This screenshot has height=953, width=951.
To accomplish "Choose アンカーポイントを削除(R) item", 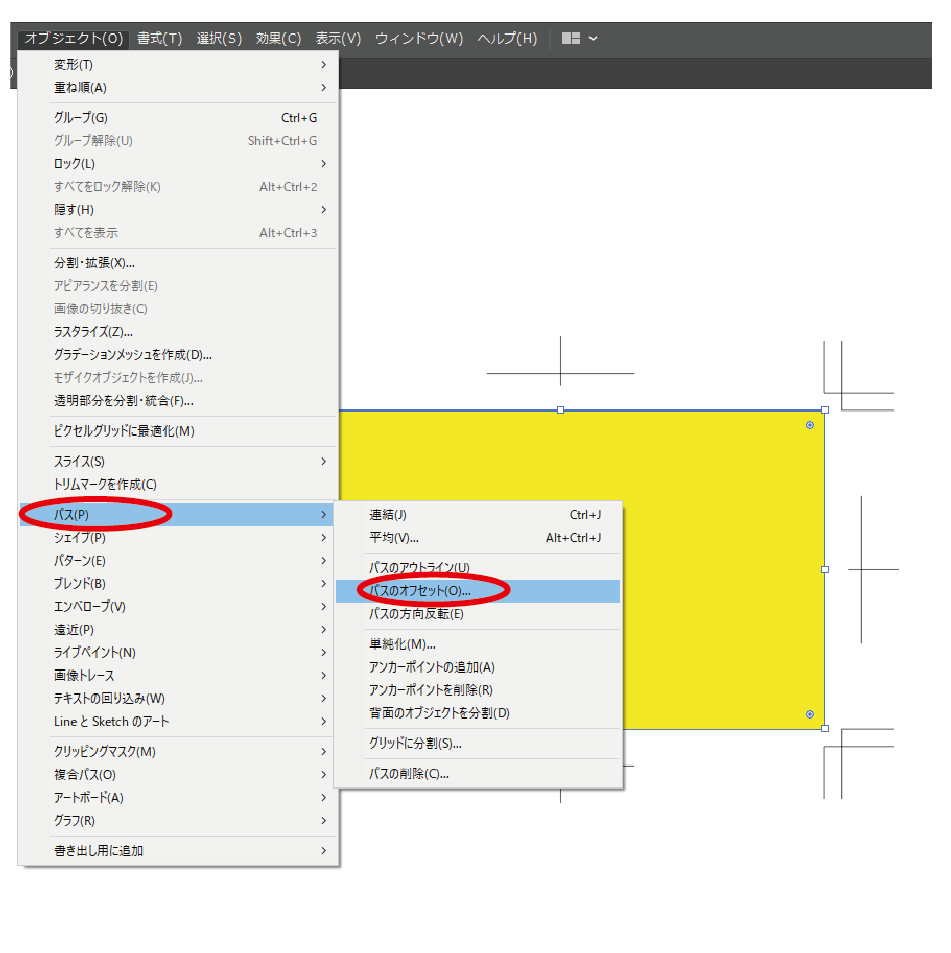I will [478, 690].
